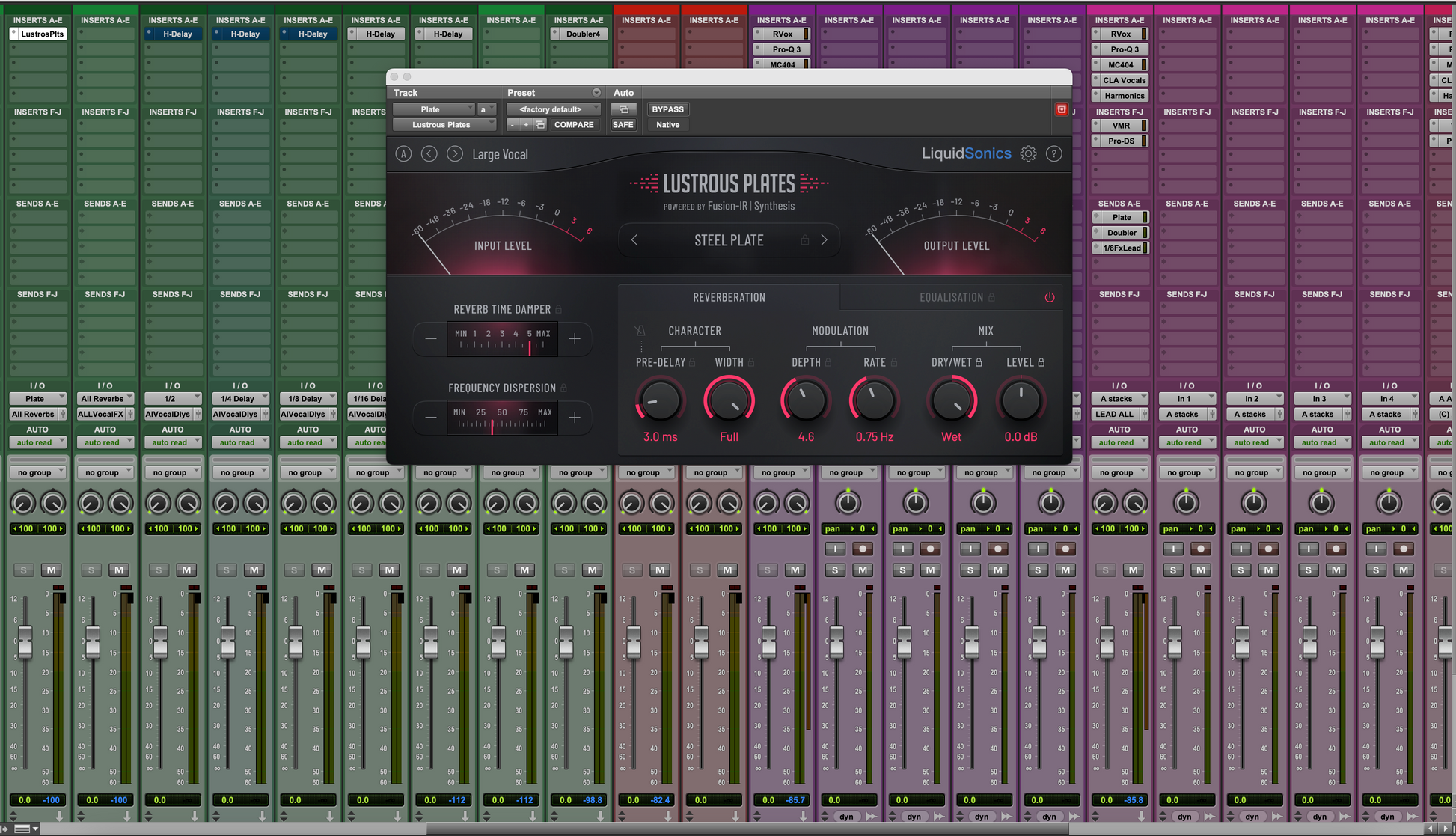Image resolution: width=1456 pixels, height=836 pixels.
Task: Click the COMPARE button
Action: [x=573, y=125]
